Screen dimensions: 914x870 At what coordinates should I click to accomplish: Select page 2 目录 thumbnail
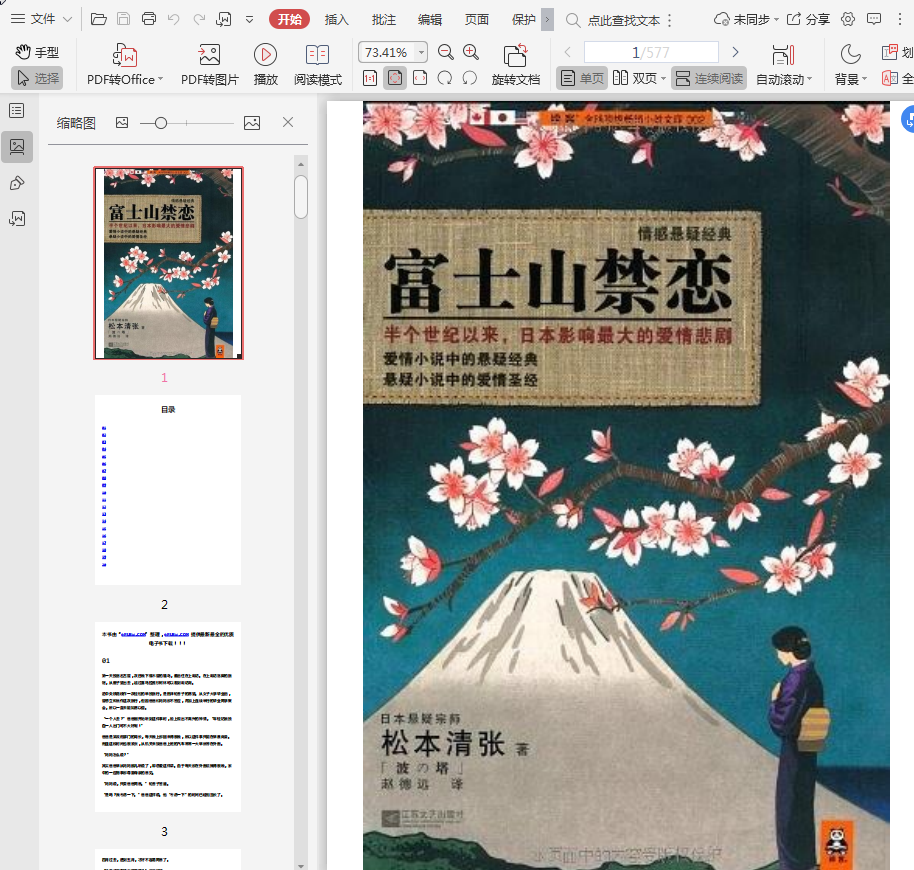[x=168, y=489]
